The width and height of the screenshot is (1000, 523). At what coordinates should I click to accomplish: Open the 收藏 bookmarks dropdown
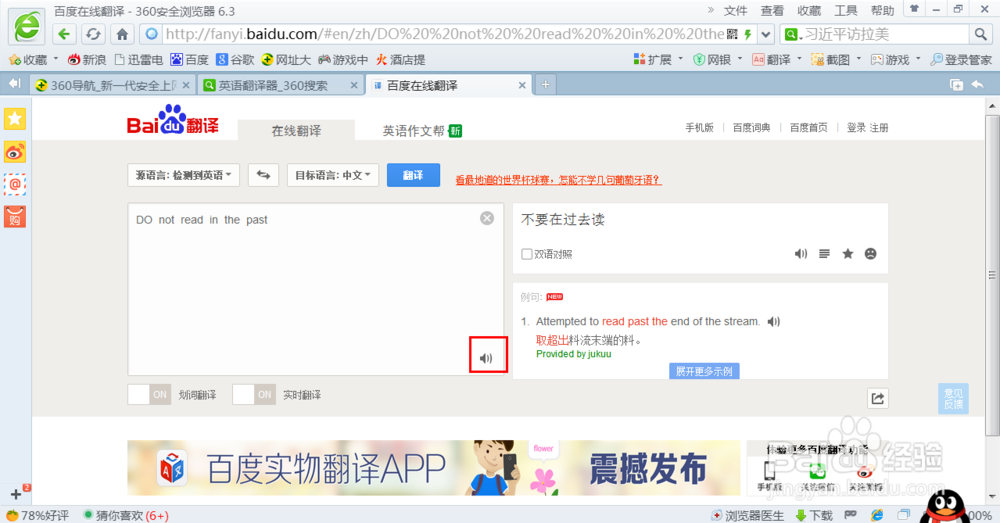coord(33,59)
